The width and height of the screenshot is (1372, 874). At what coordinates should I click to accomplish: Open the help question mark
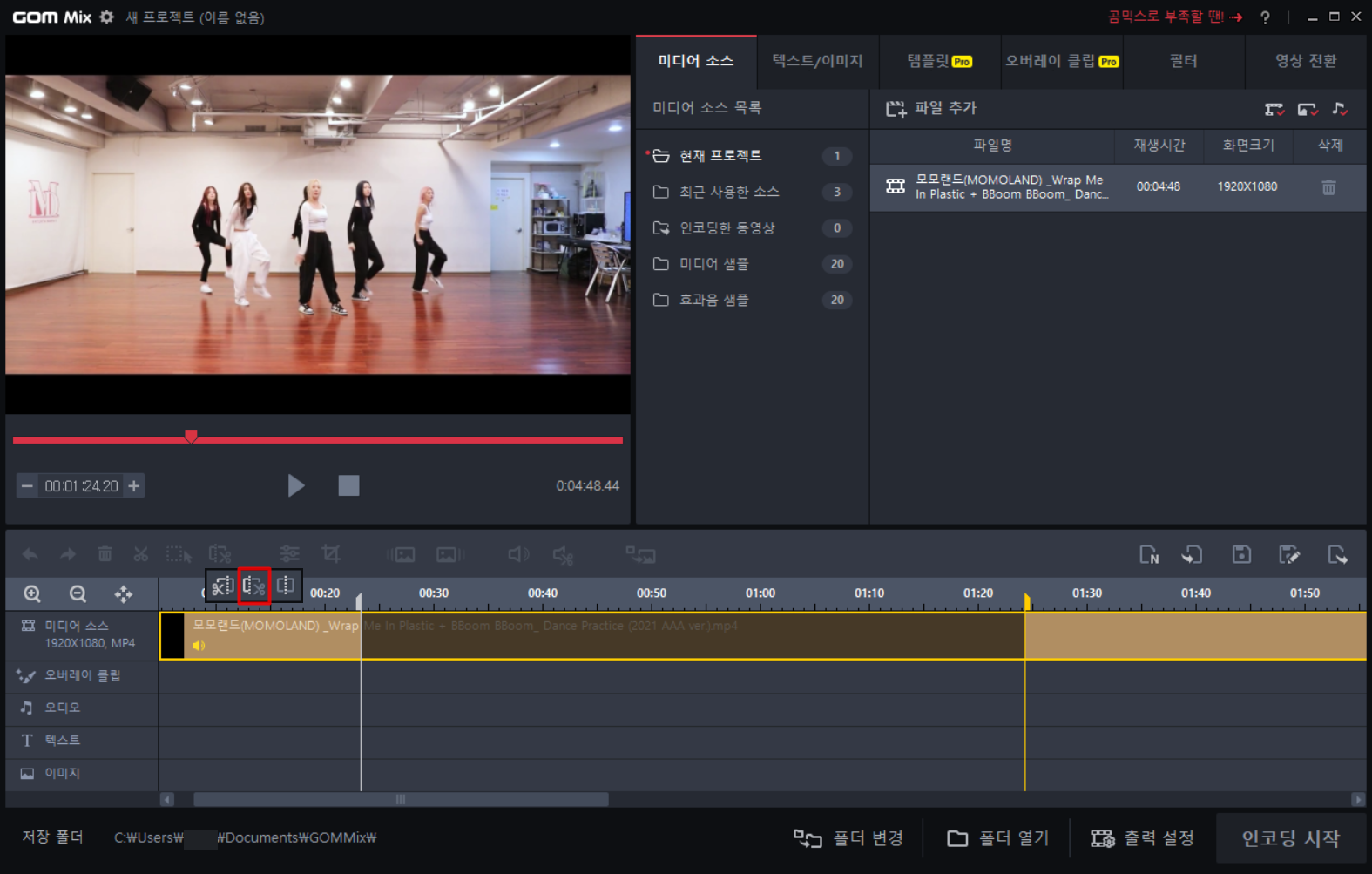point(1265,17)
